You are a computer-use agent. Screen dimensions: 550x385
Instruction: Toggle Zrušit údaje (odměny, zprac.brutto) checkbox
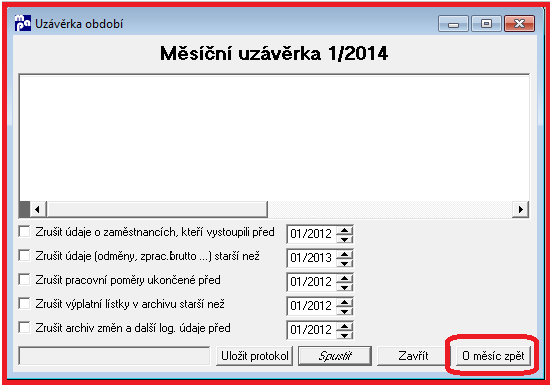[24, 256]
